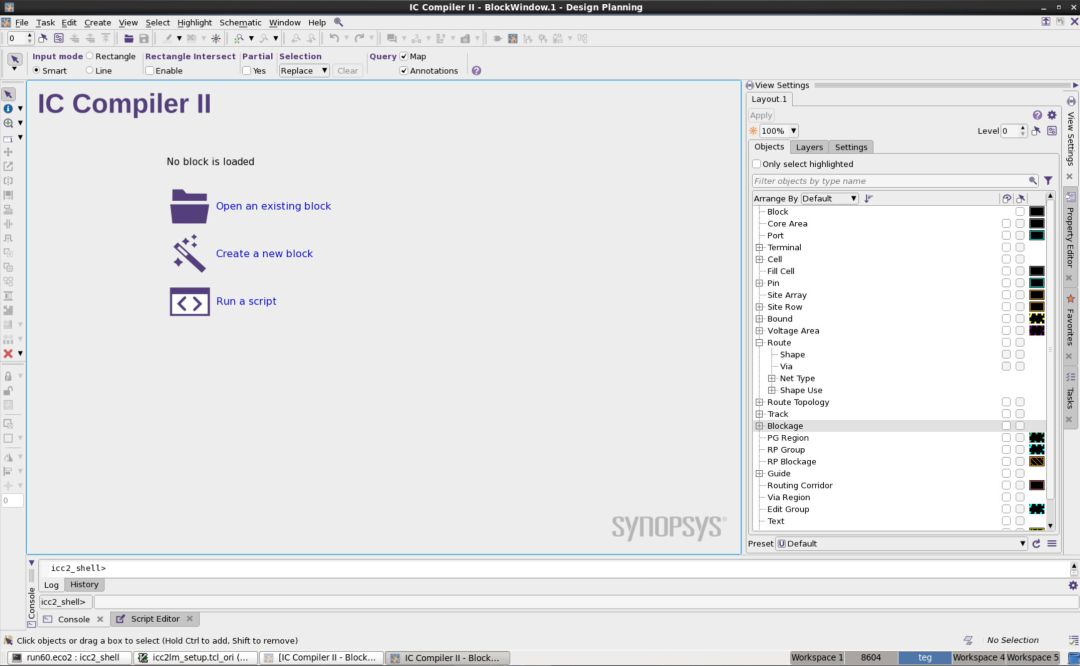The width and height of the screenshot is (1080, 666).
Task: Switch to the Layers tab
Action: point(809,147)
